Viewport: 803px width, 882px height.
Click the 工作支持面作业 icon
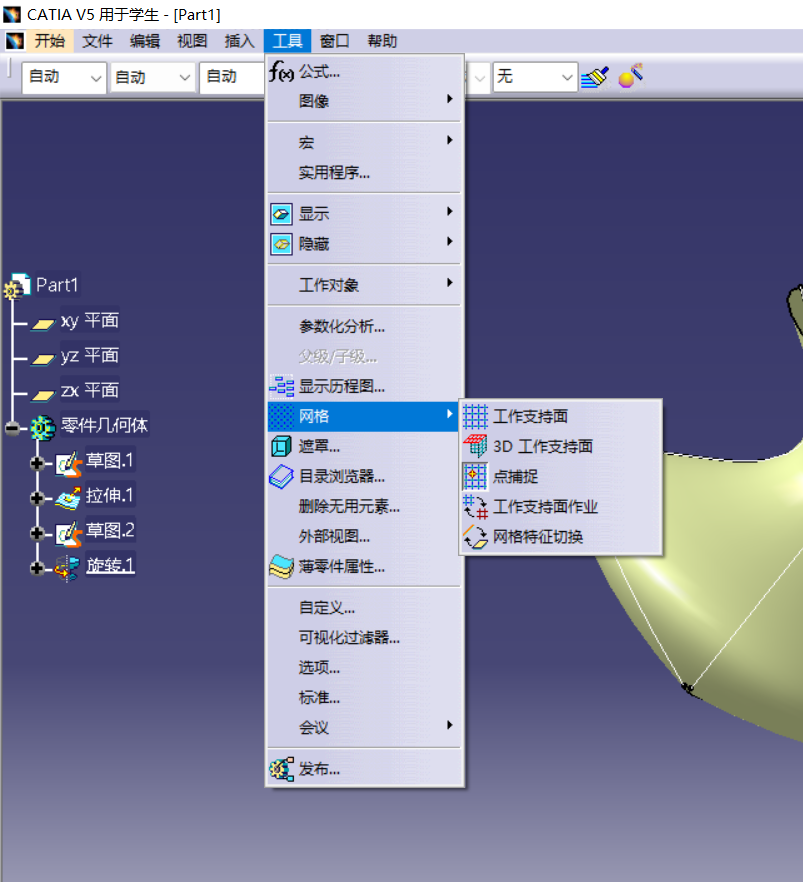475,507
